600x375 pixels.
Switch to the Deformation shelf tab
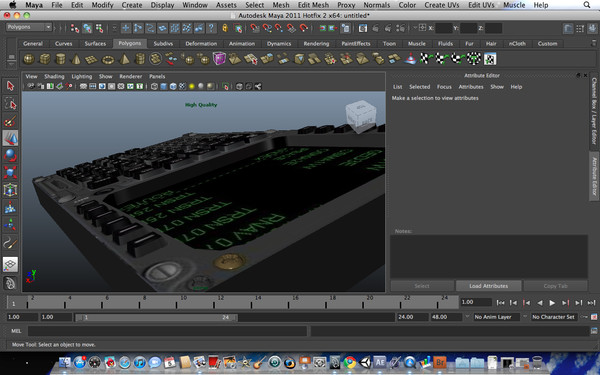click(201, 44)
